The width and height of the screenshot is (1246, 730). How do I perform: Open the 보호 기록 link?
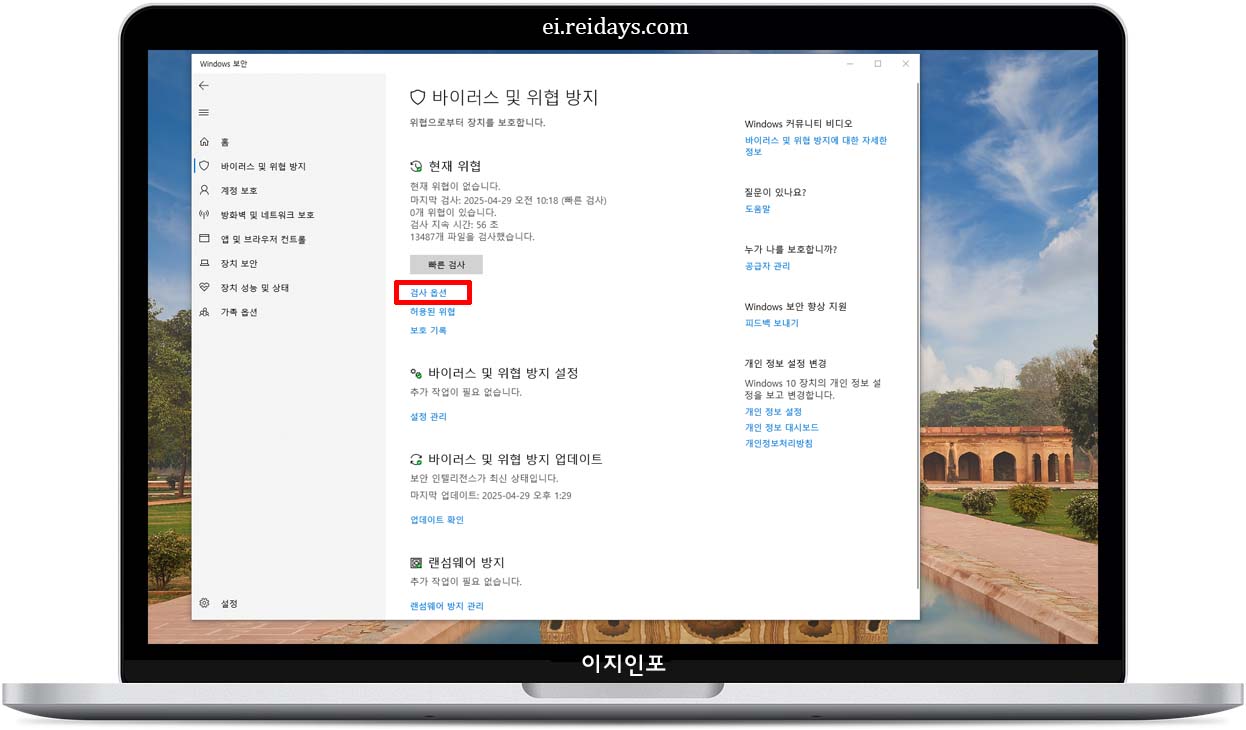click(428, 330)
